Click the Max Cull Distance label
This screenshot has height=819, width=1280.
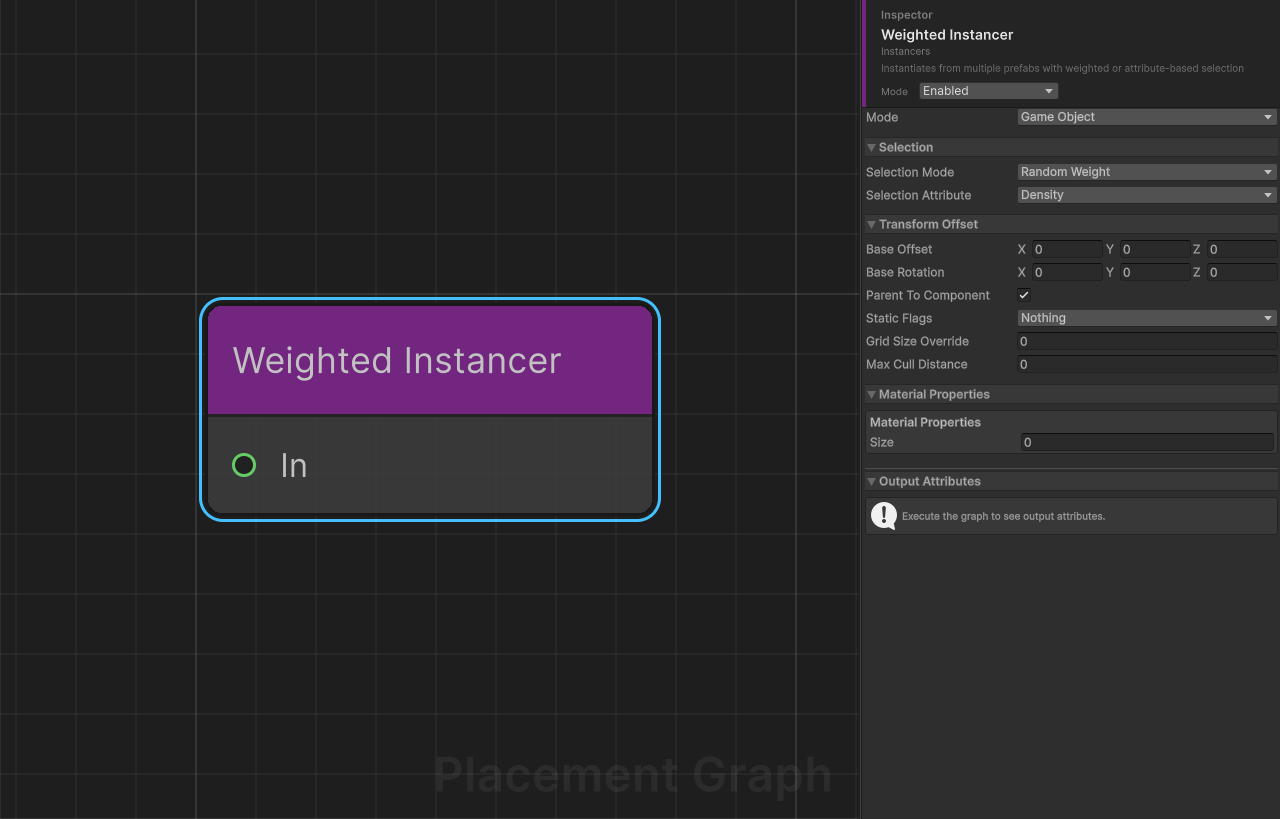coord(917,364)
